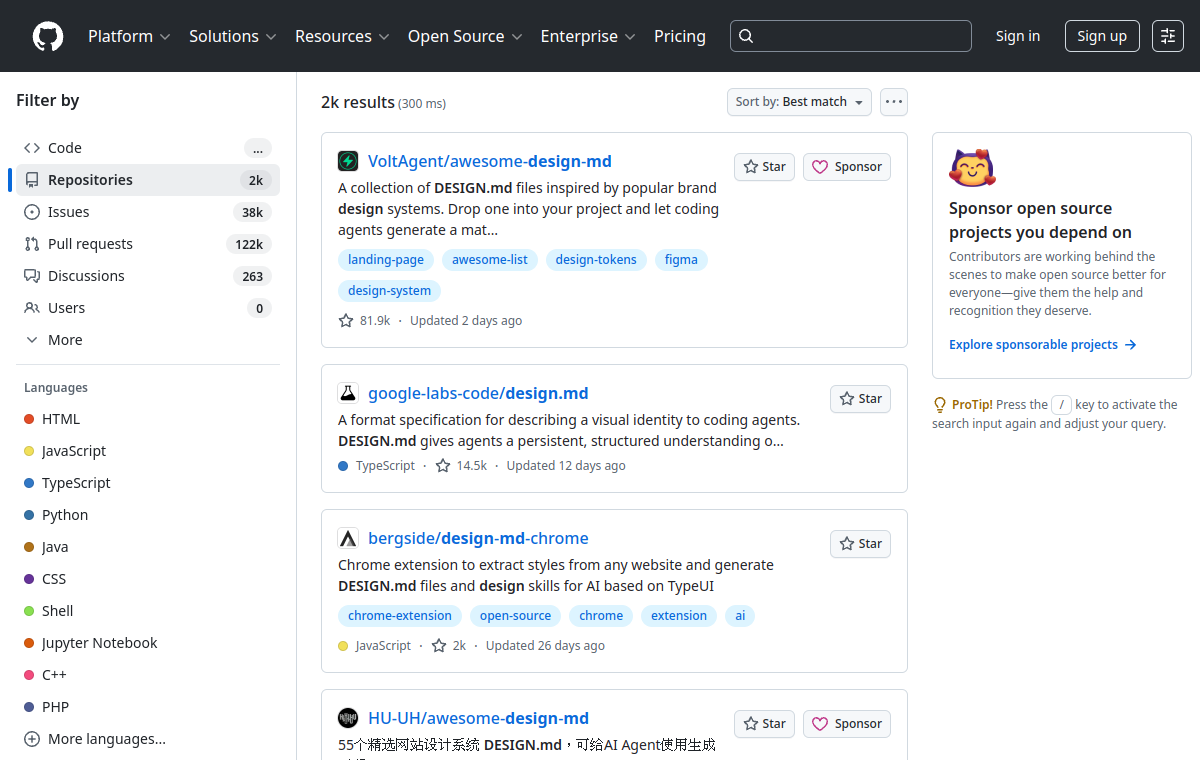This screenshot has width=1200, height=760.
Task: Open the Open Source menu
Action: pos(465,36)
